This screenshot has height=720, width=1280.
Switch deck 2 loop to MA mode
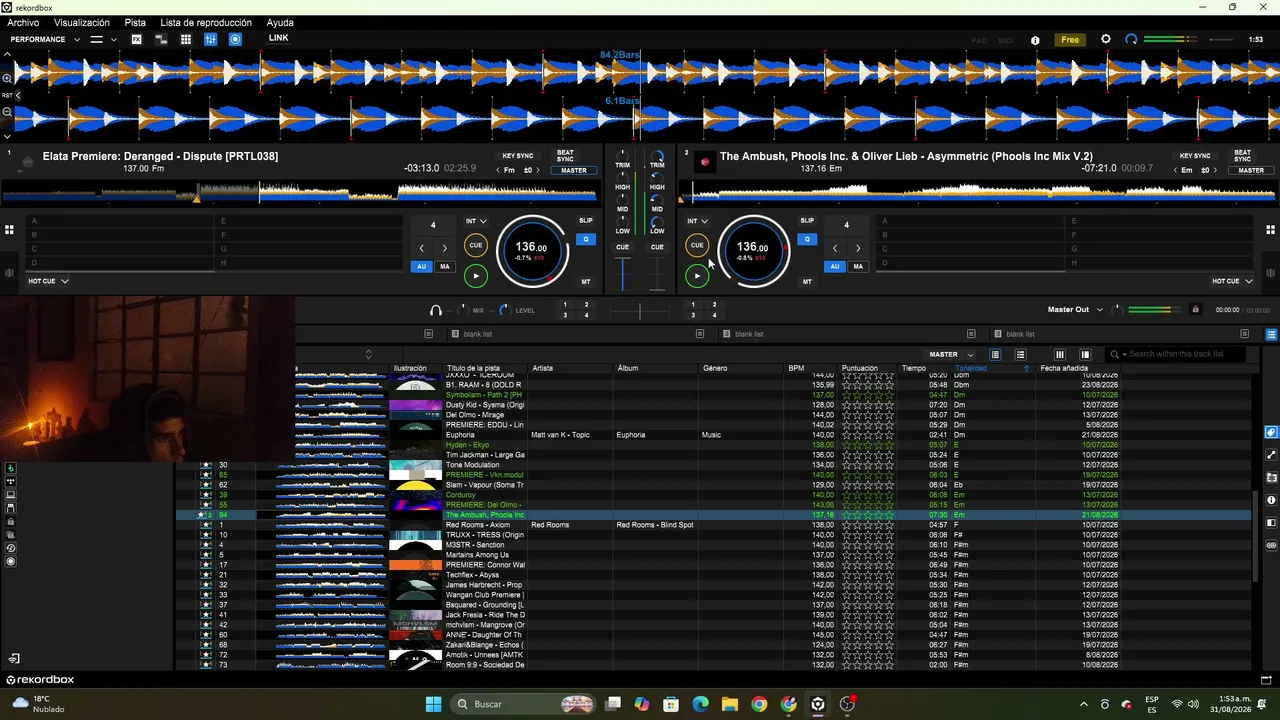858,267
